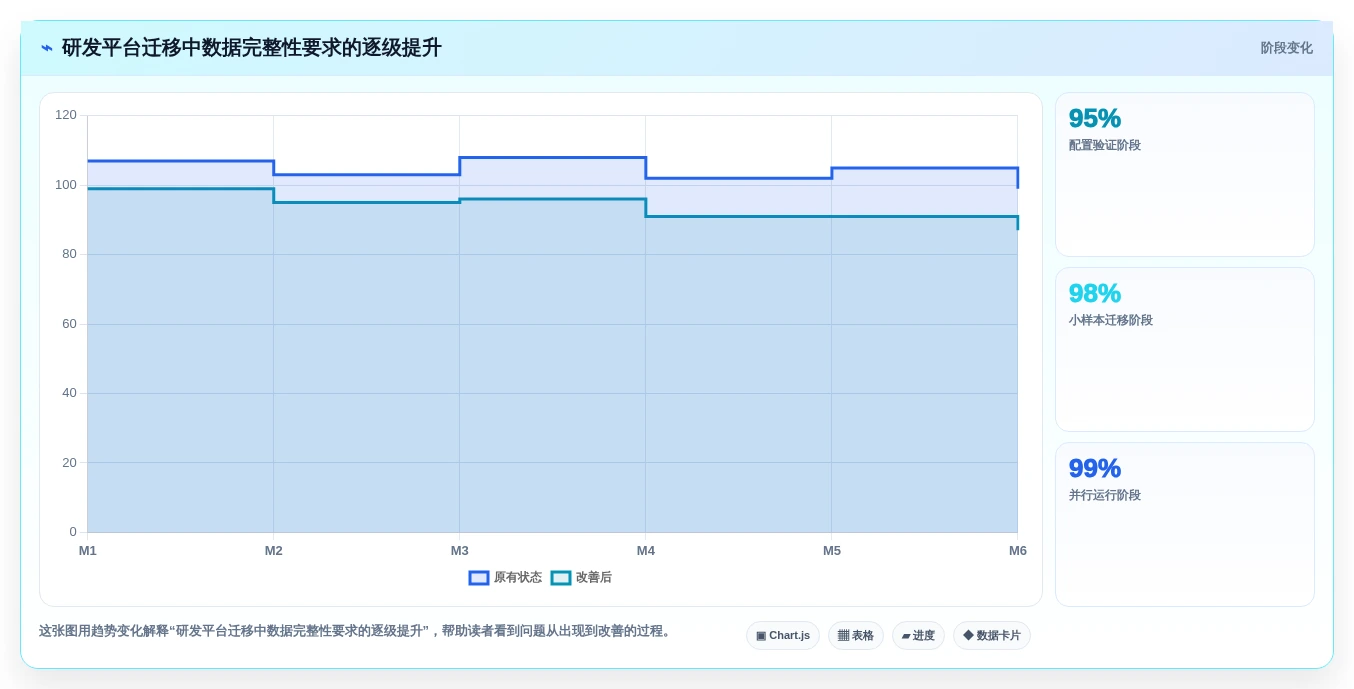Image resolution: width=1354 pixels, height=689 pixels.
Task: Click the M3 x-axis label
Action: [x=460, y=551]
